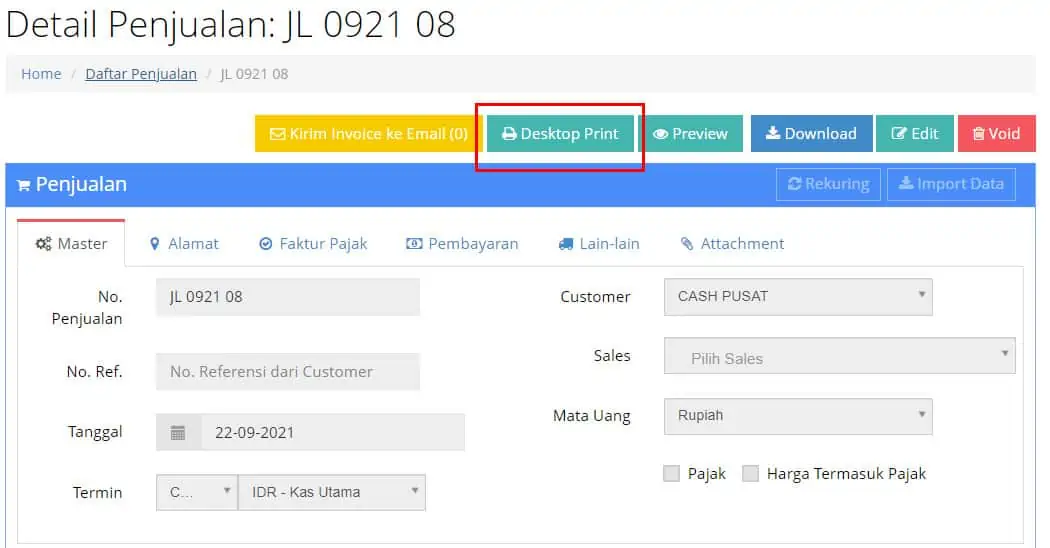The width and height of the screenshot is (1050, 548).
Task: Download the sales invoice
Action: pyautogui.click(x=811, y=133)
